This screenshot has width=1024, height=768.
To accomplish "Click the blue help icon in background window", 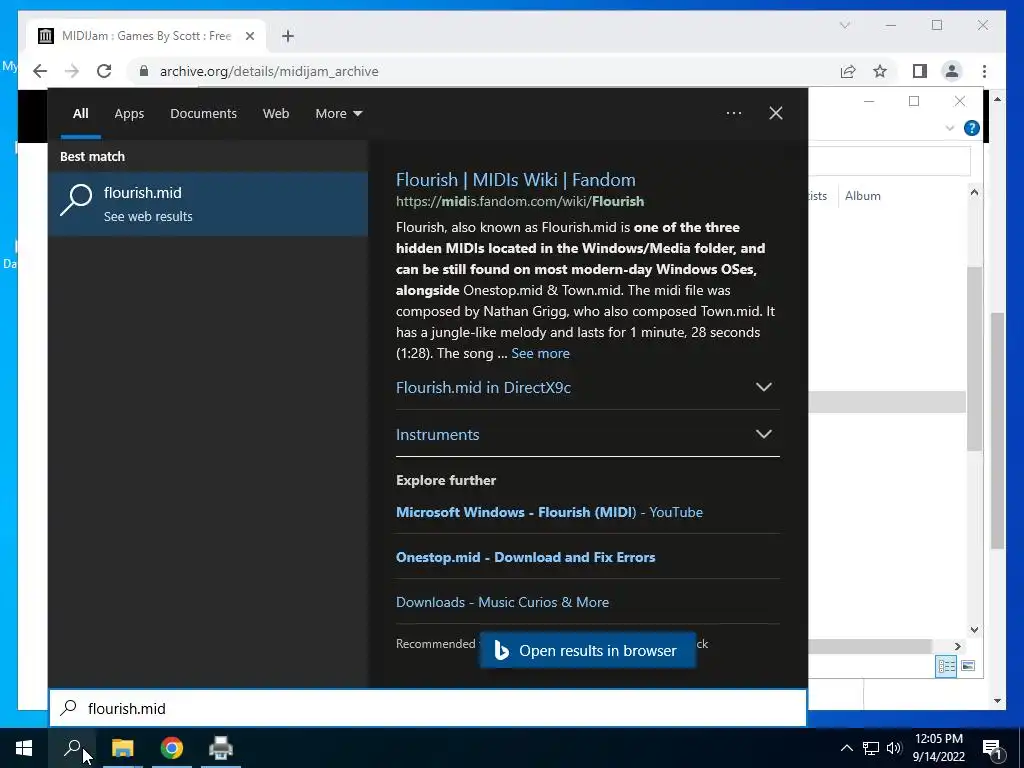I will pyautogui.click(x=971, y=128).
